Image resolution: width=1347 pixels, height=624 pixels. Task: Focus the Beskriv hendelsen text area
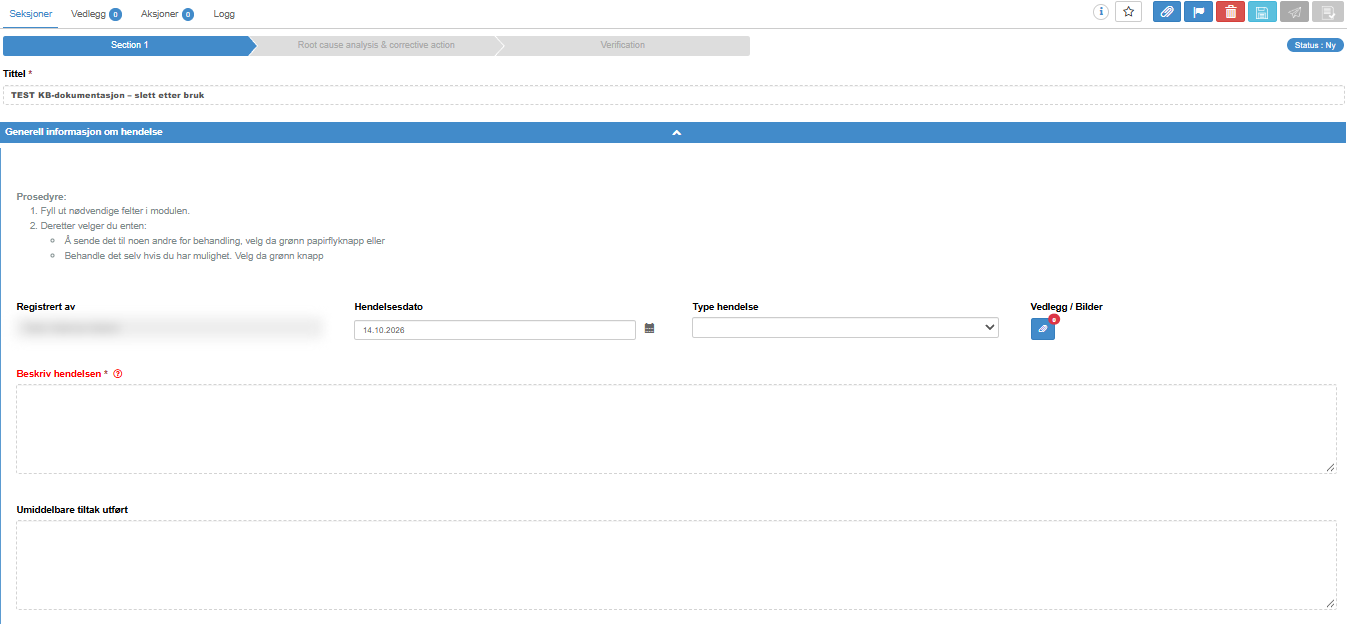coord(676,429)
